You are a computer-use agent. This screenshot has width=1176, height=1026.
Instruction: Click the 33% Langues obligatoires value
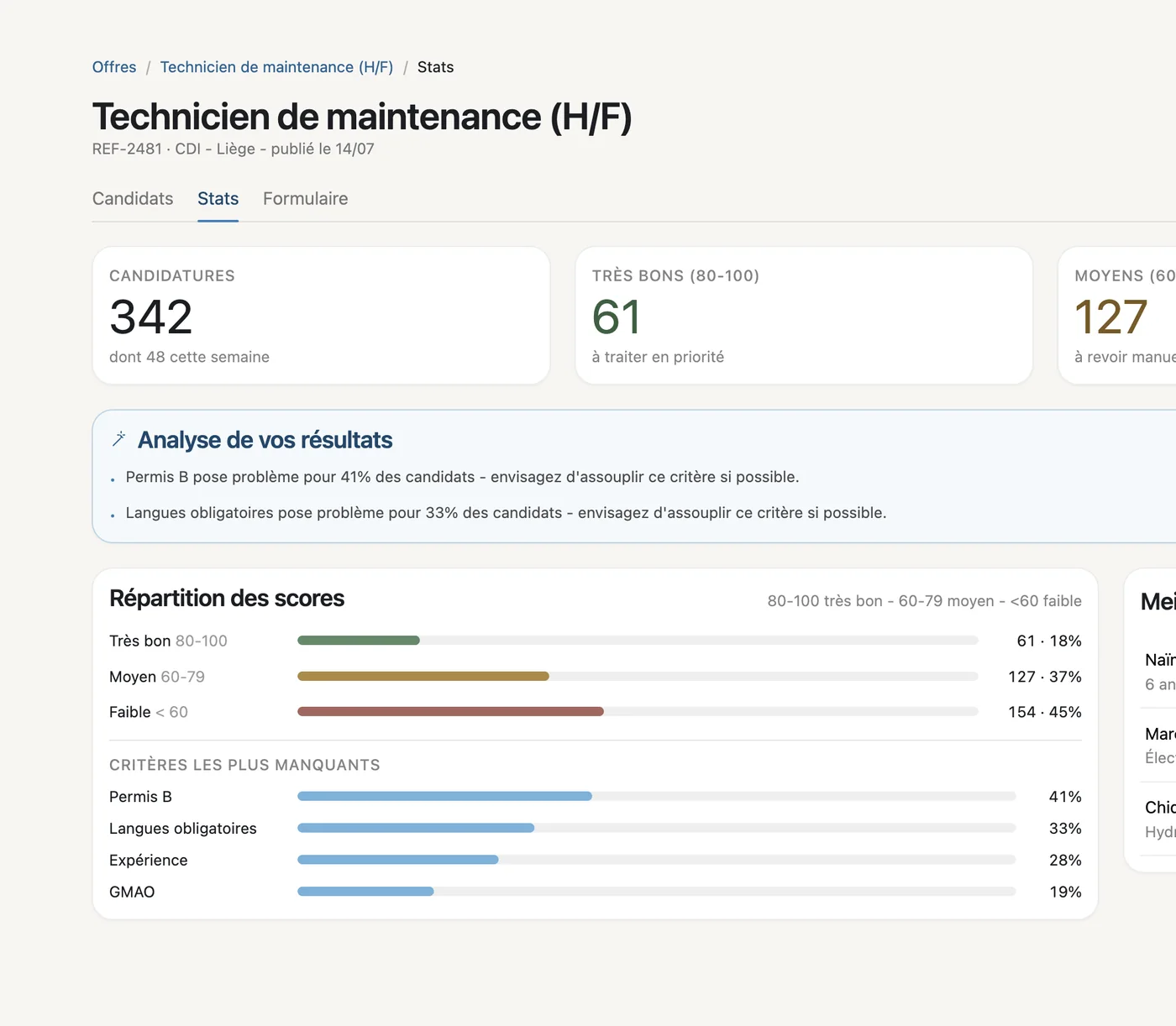(1065, 829)
